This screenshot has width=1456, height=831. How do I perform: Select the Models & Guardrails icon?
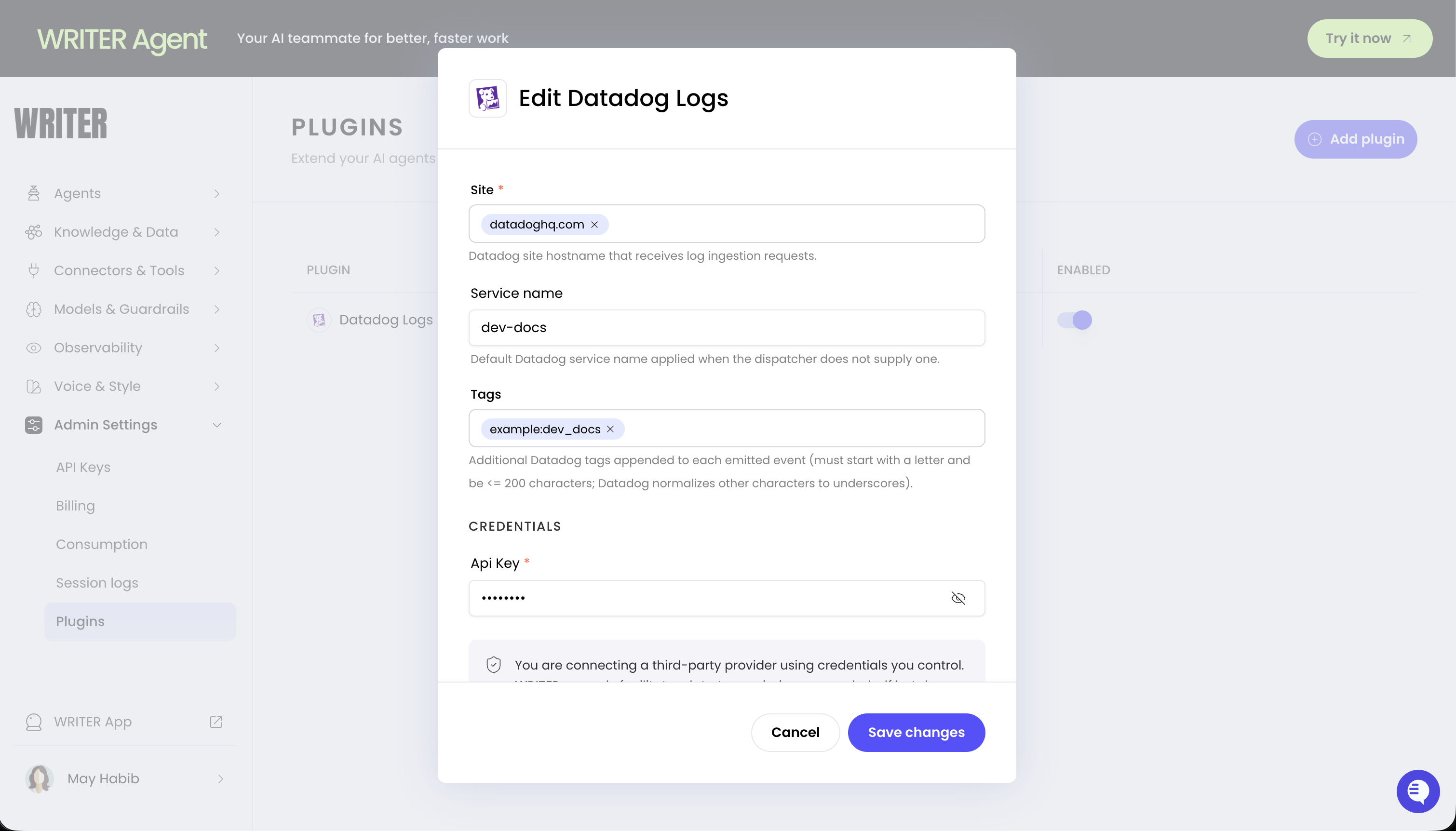(33, 309)
